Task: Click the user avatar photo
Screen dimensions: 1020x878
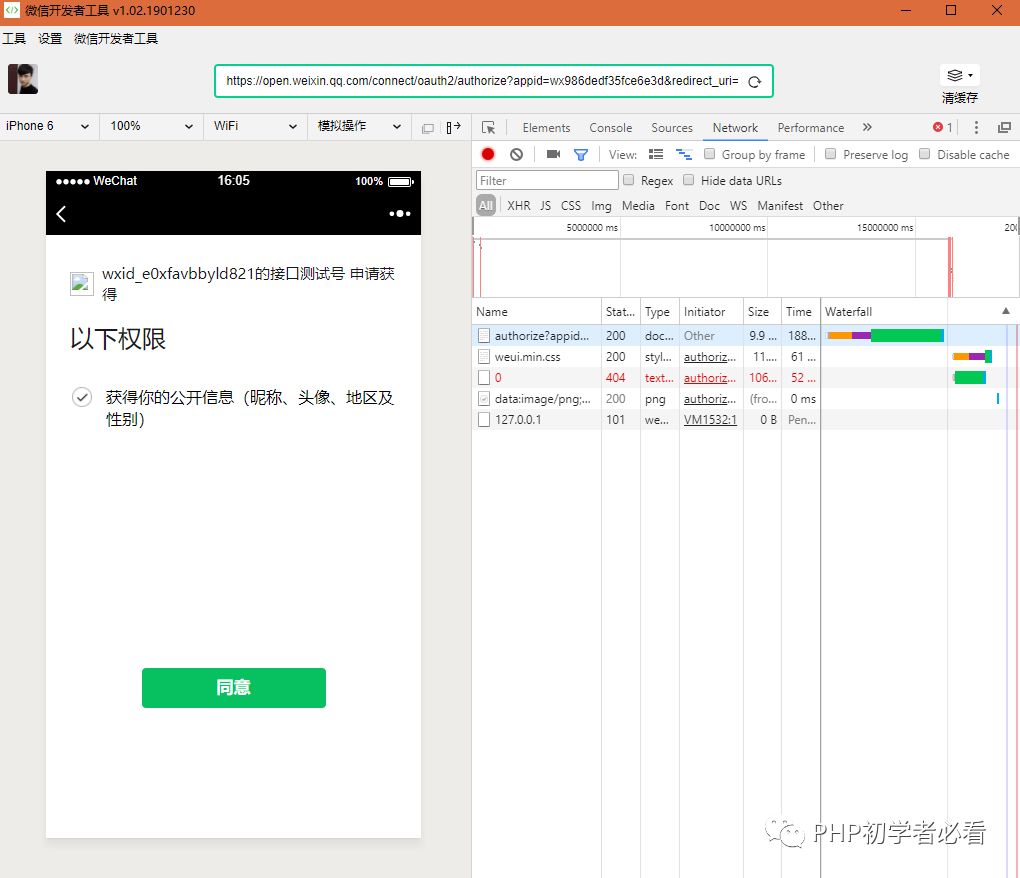Action: 23,79
